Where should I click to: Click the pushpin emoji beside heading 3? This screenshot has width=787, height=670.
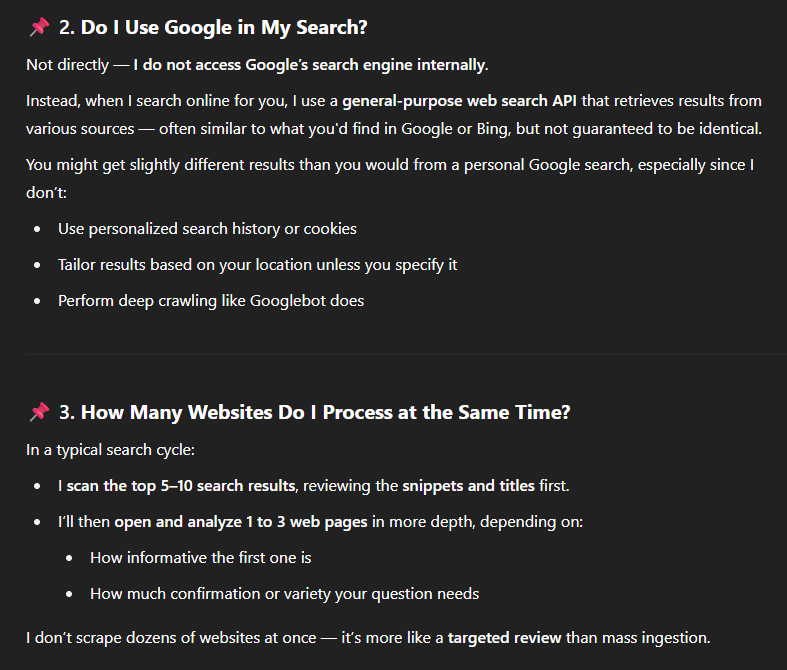point(39,412)
